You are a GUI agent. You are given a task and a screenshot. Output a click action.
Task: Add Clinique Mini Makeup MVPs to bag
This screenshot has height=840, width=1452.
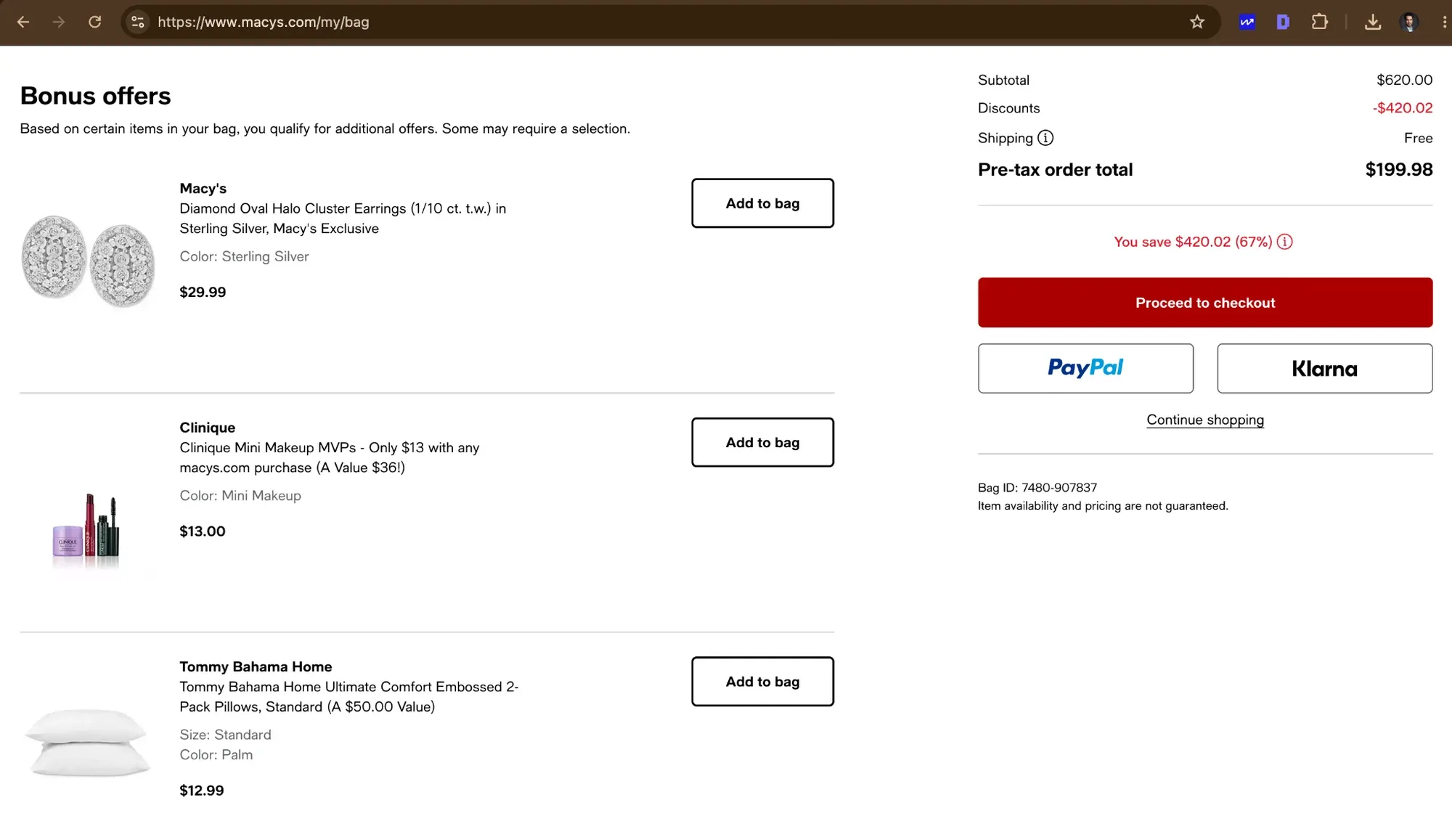[762, 442]
